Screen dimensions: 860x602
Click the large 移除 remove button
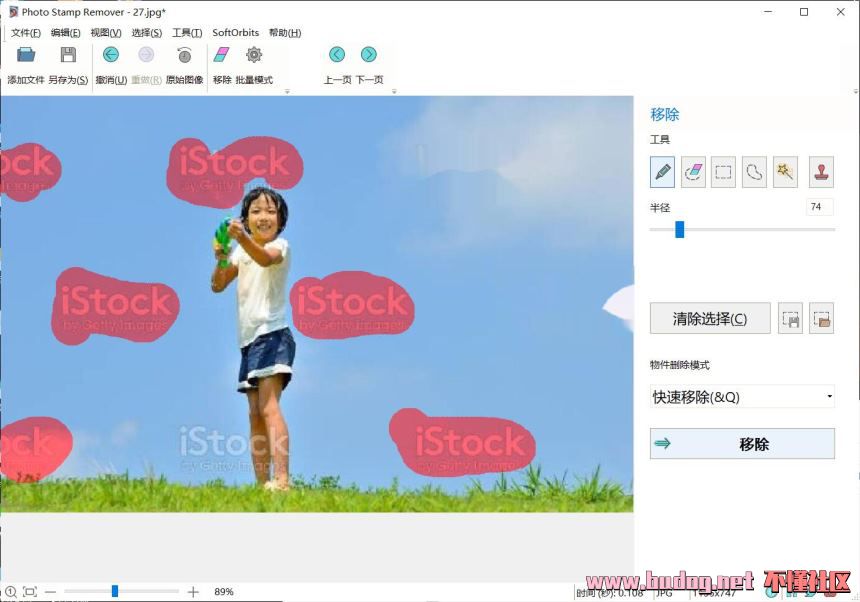click(742, 444)
